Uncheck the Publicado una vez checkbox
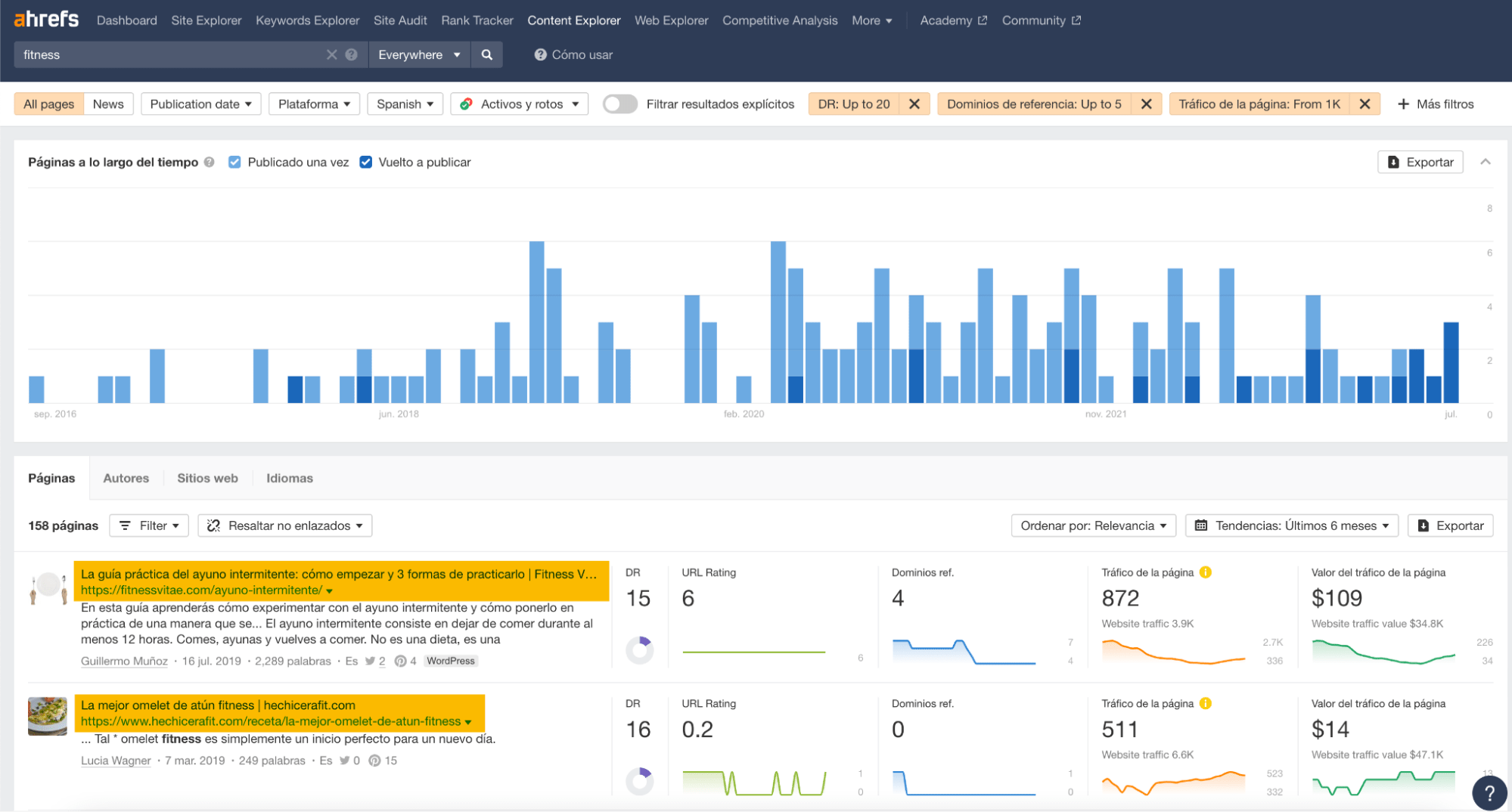1512x812 pixels. click(234, 162)
